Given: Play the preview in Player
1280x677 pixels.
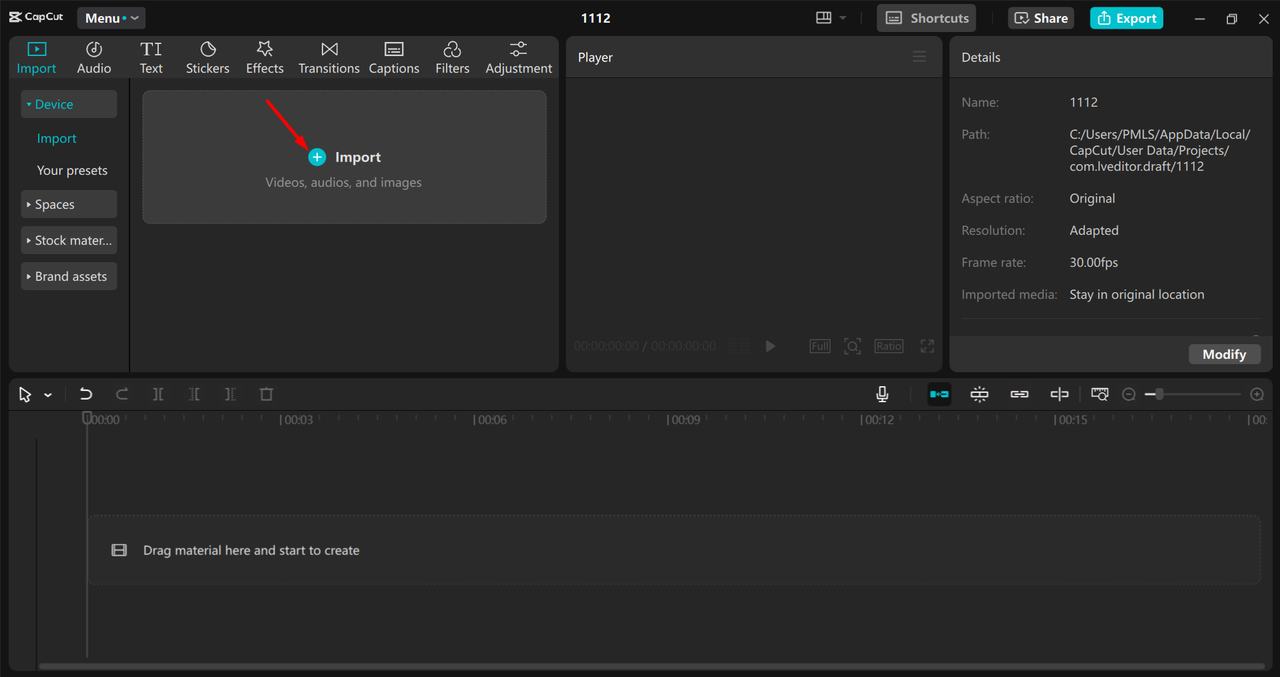Looking at the screenshot, I should click(x=770, y=346).
